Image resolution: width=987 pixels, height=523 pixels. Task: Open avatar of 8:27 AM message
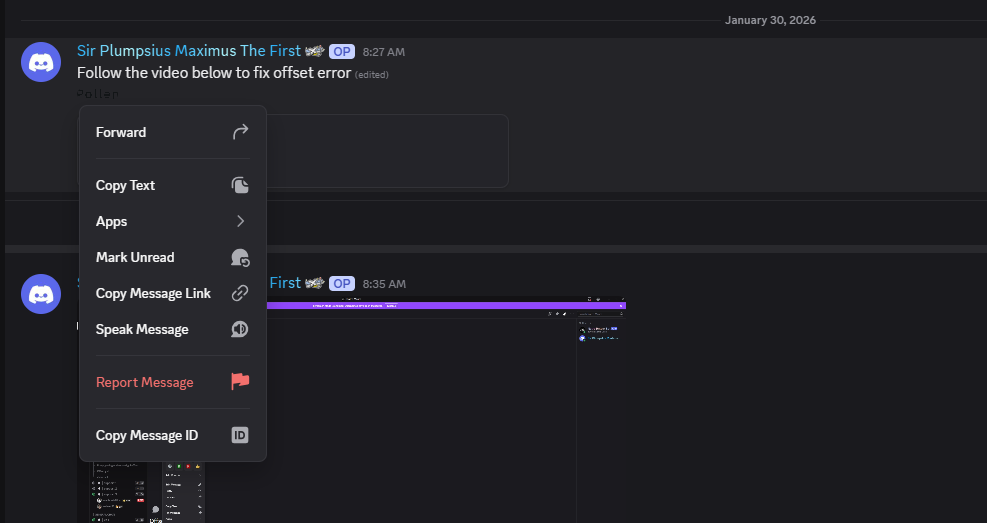point(41,62)
